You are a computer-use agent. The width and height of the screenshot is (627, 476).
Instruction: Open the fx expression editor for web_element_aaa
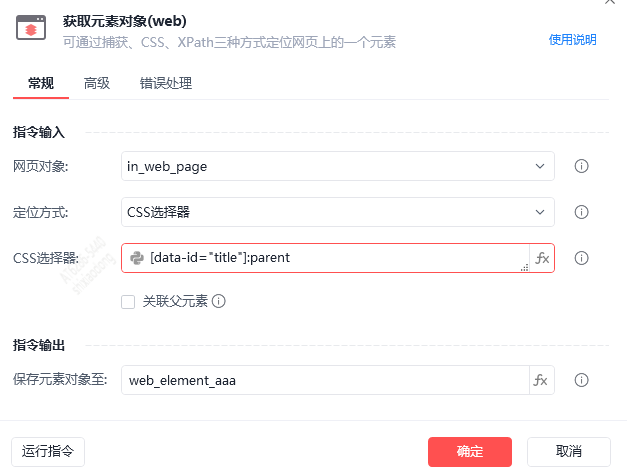click(x=541, y=380)
